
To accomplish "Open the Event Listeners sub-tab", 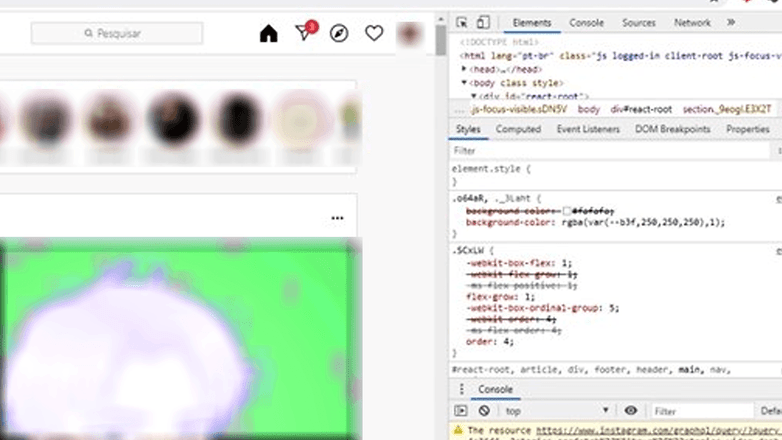I will (x=588, y=129).
